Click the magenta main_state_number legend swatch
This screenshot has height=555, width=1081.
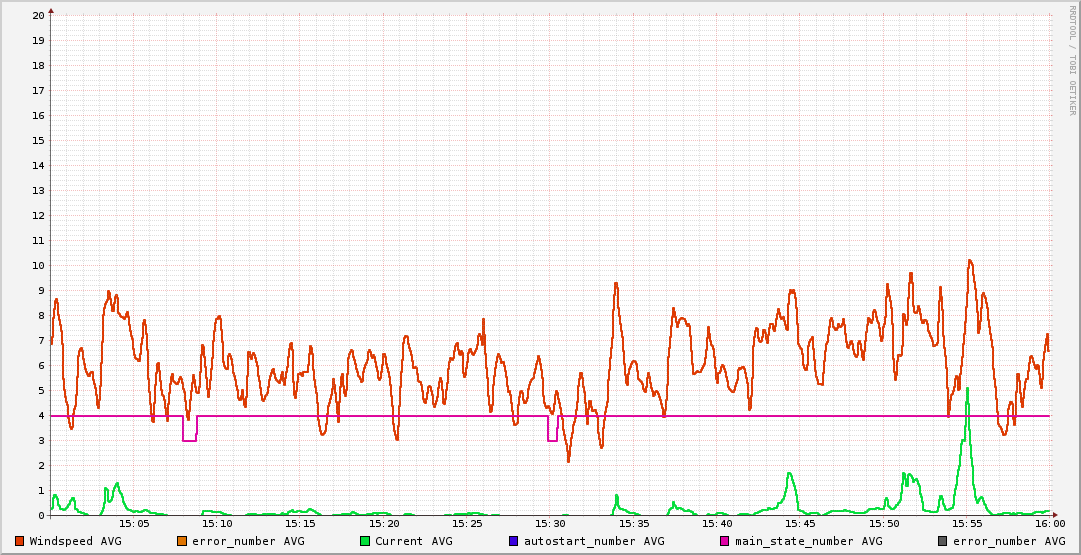click(x=725, y=541)
